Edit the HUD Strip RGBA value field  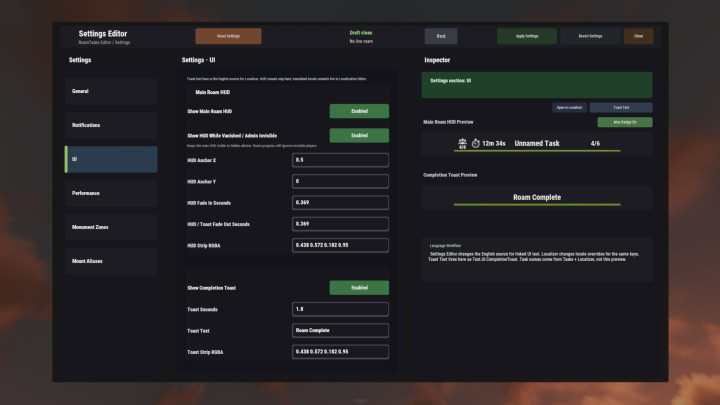point(340,245)
